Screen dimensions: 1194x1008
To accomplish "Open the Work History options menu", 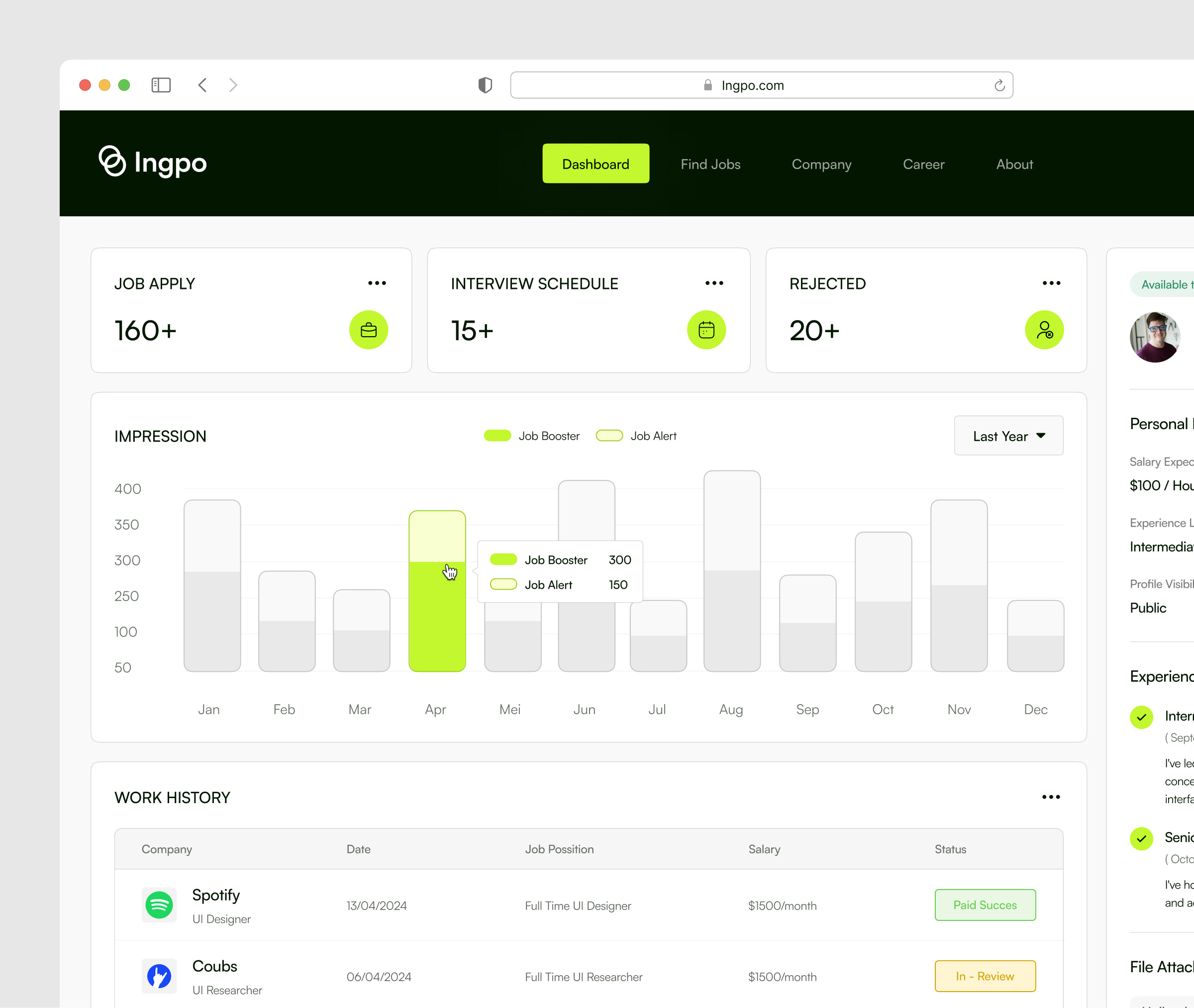I will coord(1051,797).
